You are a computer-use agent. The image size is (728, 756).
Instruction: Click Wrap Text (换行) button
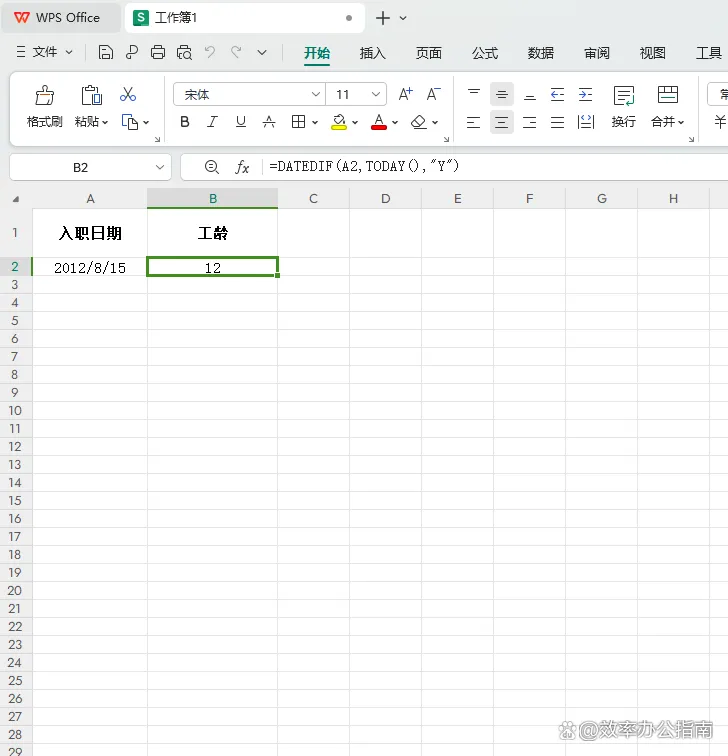coord(624,107)
